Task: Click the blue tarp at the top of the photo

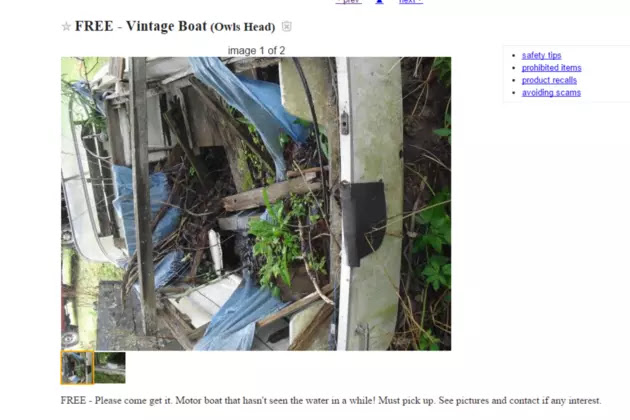Action: 249,104
